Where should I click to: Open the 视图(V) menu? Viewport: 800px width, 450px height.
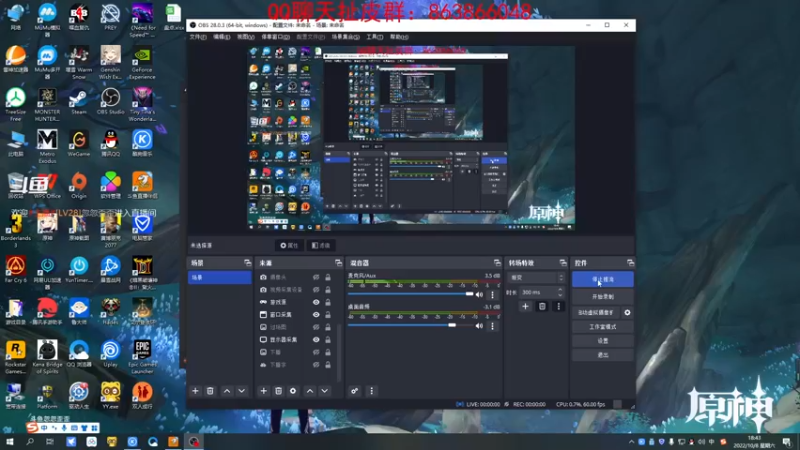pos(245,37)
